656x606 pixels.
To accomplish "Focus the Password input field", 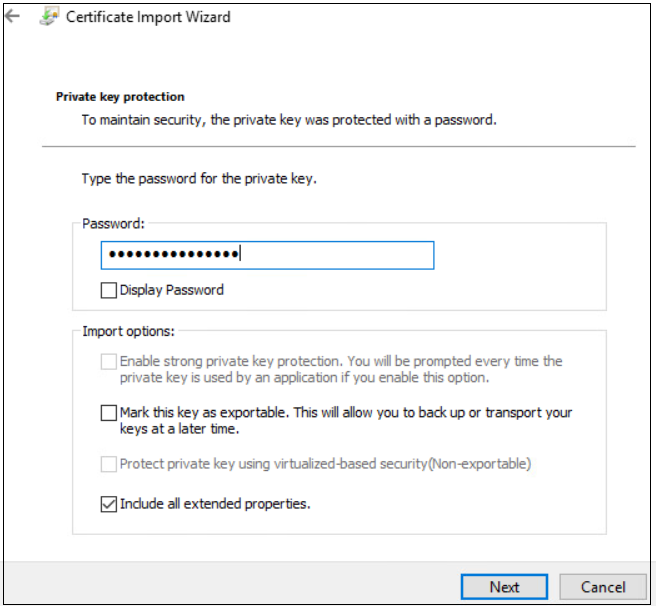I will pyautogui.click(x=267, y=255).
